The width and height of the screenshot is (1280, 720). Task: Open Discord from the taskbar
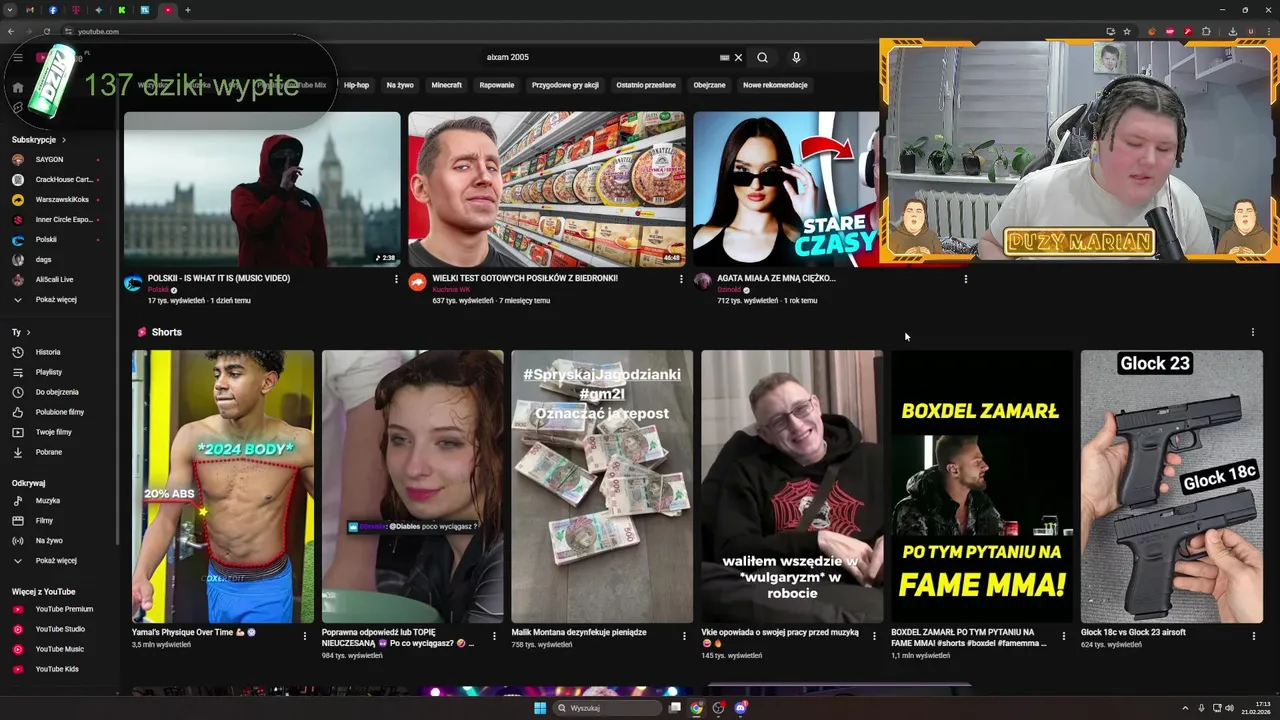[740, 708]
